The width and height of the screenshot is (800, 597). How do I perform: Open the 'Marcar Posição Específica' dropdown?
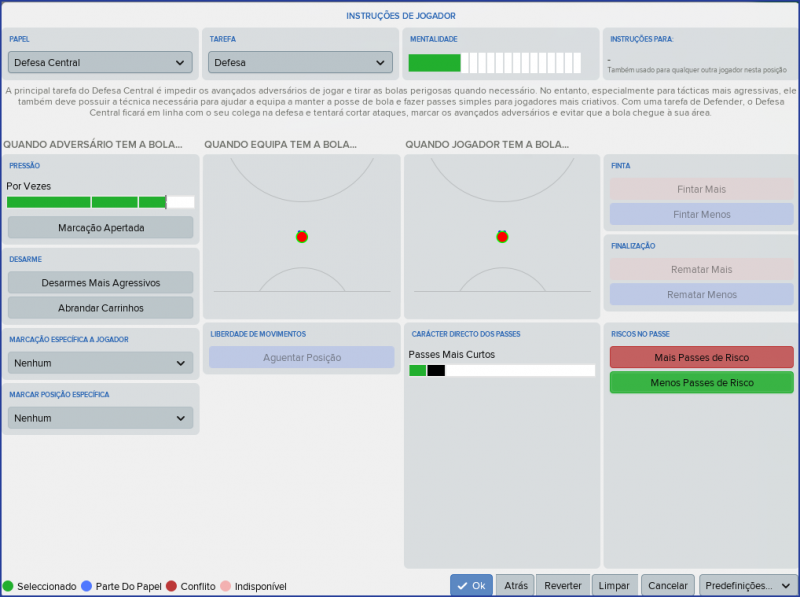(x=100, y=418)
